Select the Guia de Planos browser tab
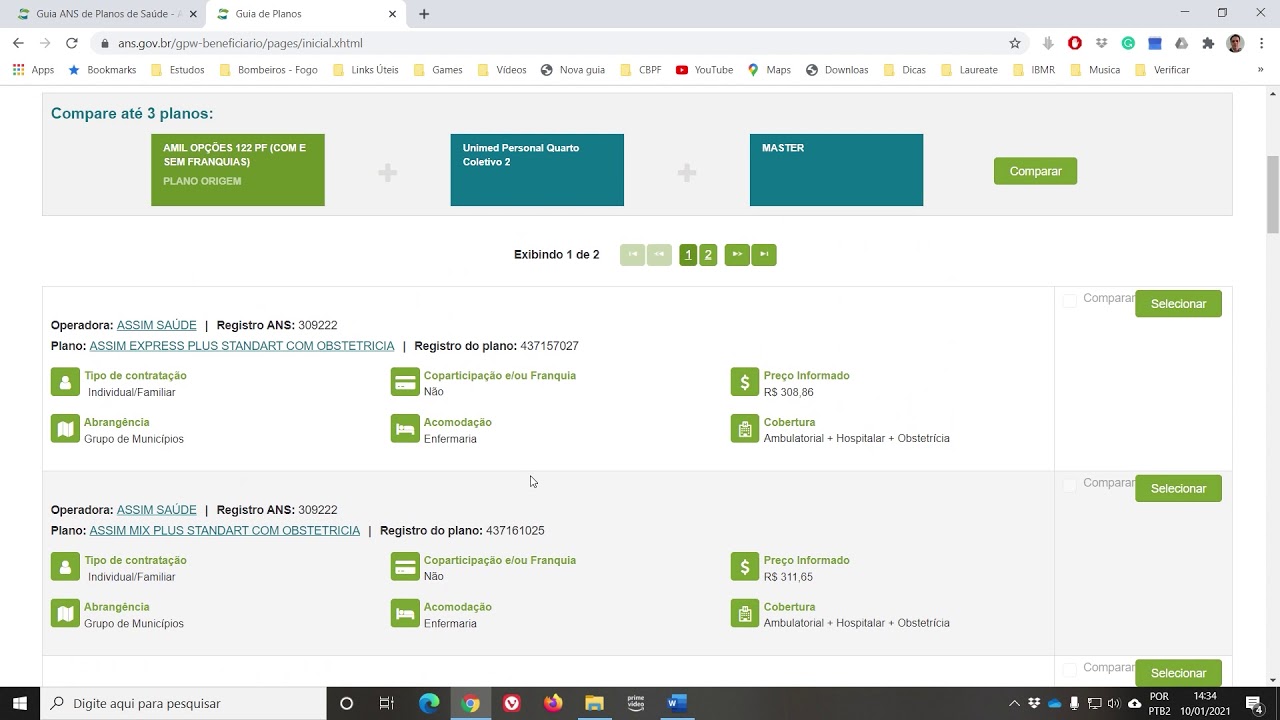 pos(306,14)
